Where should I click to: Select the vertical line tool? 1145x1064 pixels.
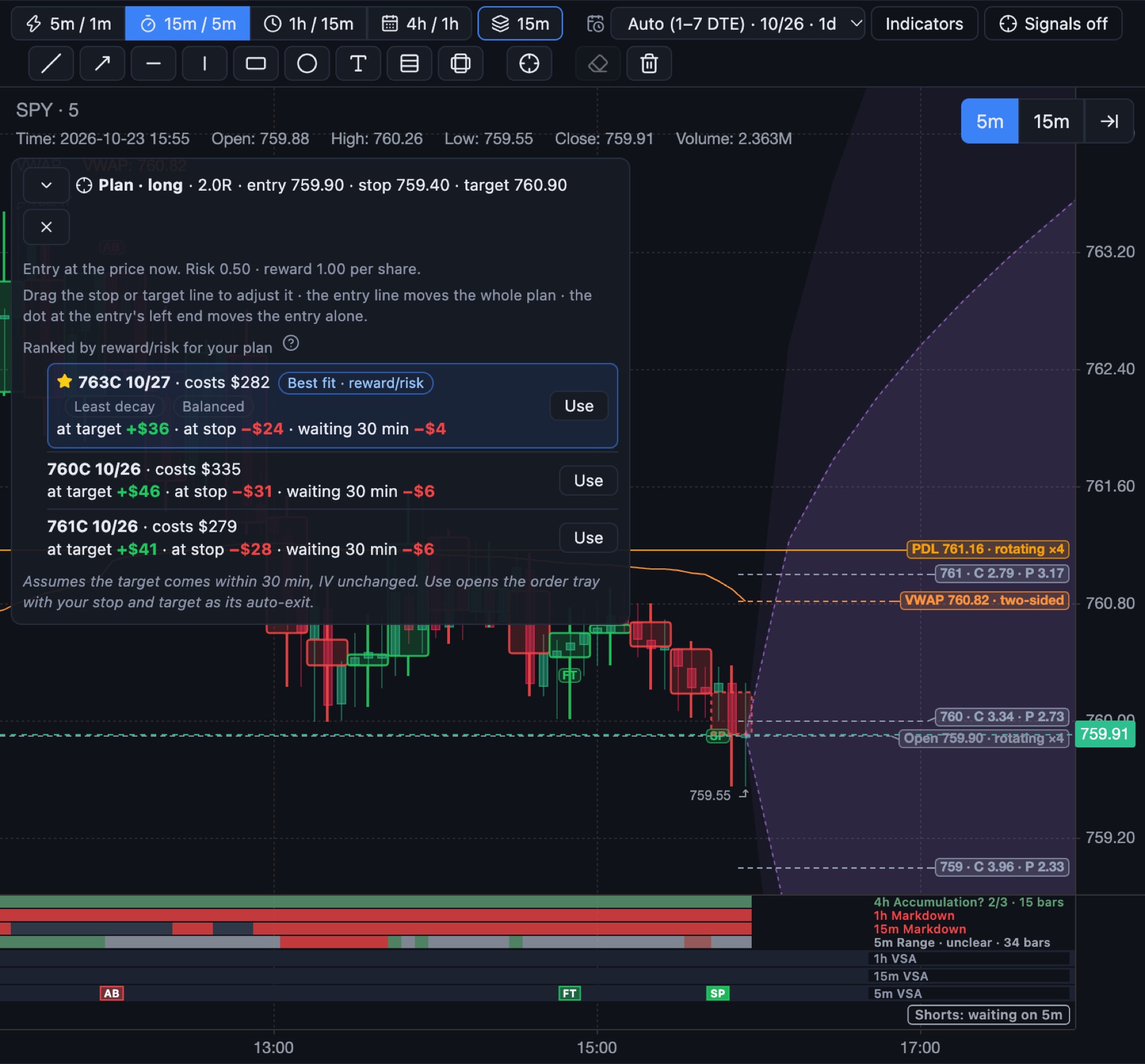(x=204, y=64)
